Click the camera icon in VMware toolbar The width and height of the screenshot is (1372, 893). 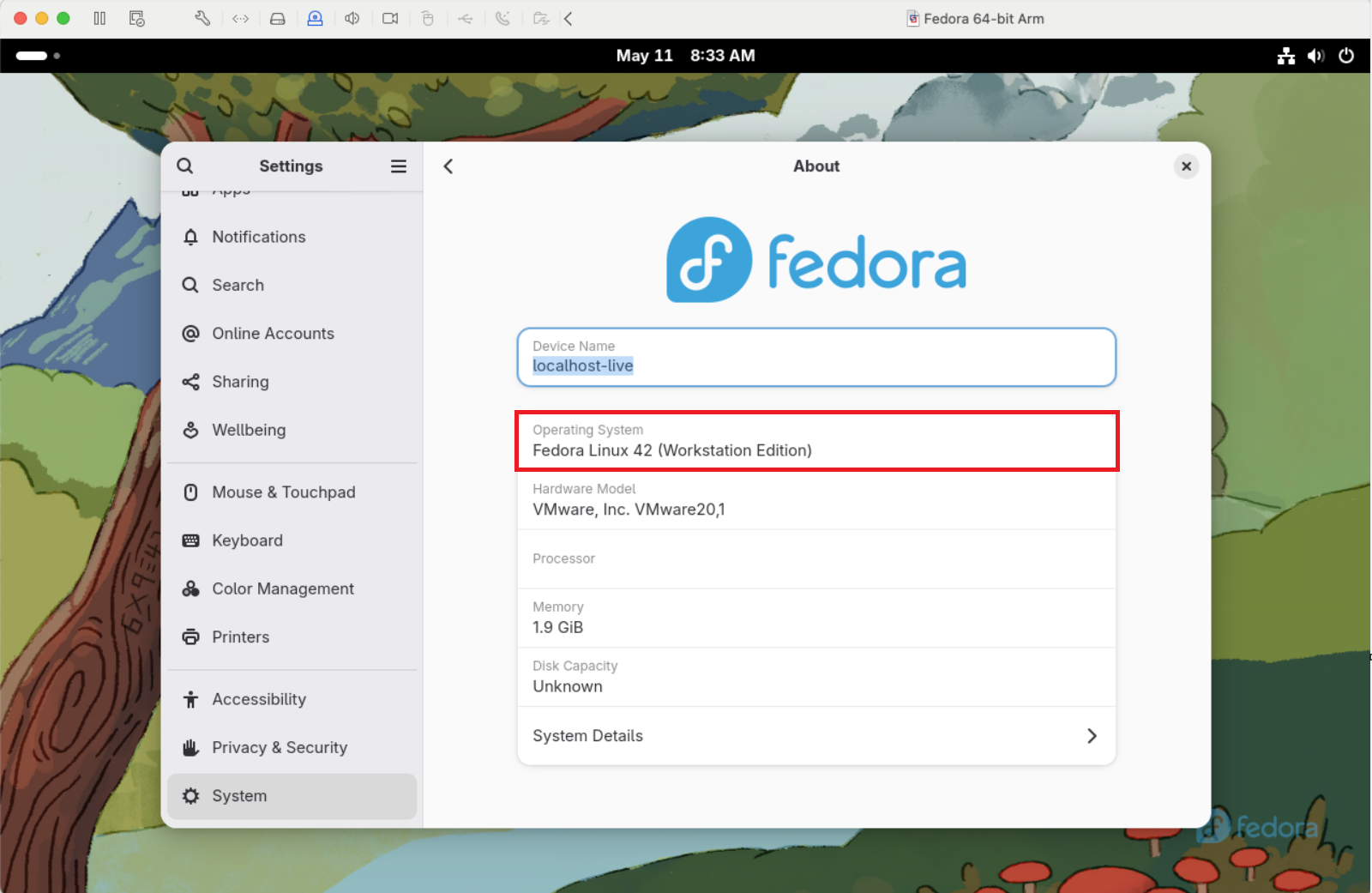tap(390, 18)
